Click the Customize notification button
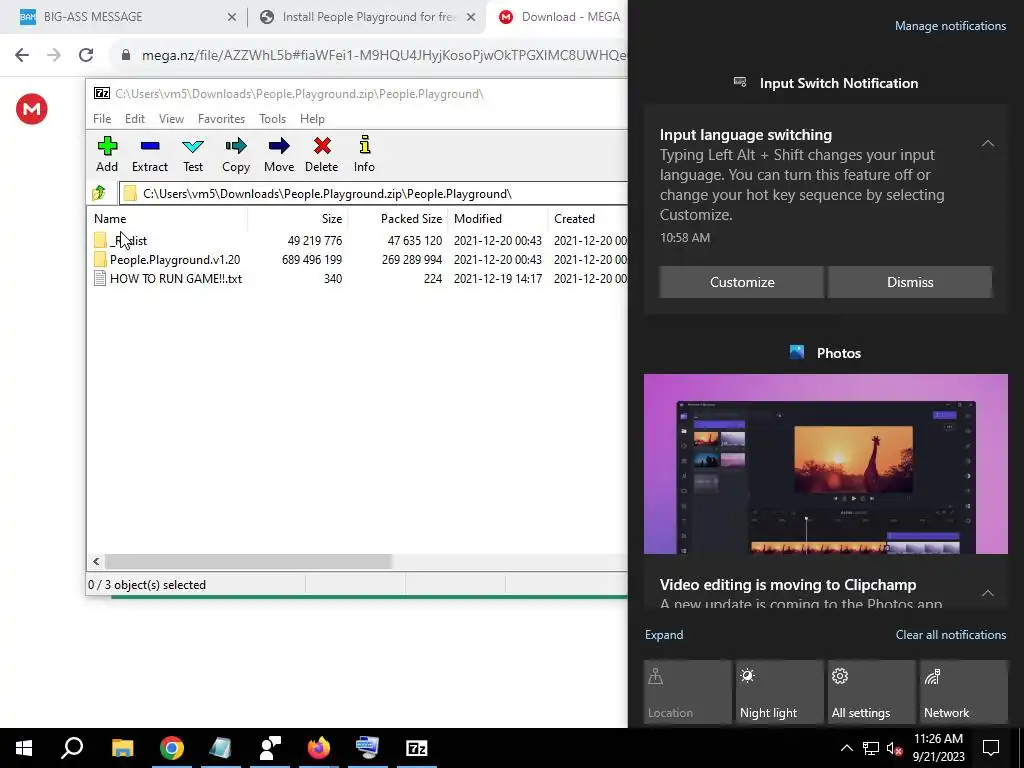 pos(742,282)
